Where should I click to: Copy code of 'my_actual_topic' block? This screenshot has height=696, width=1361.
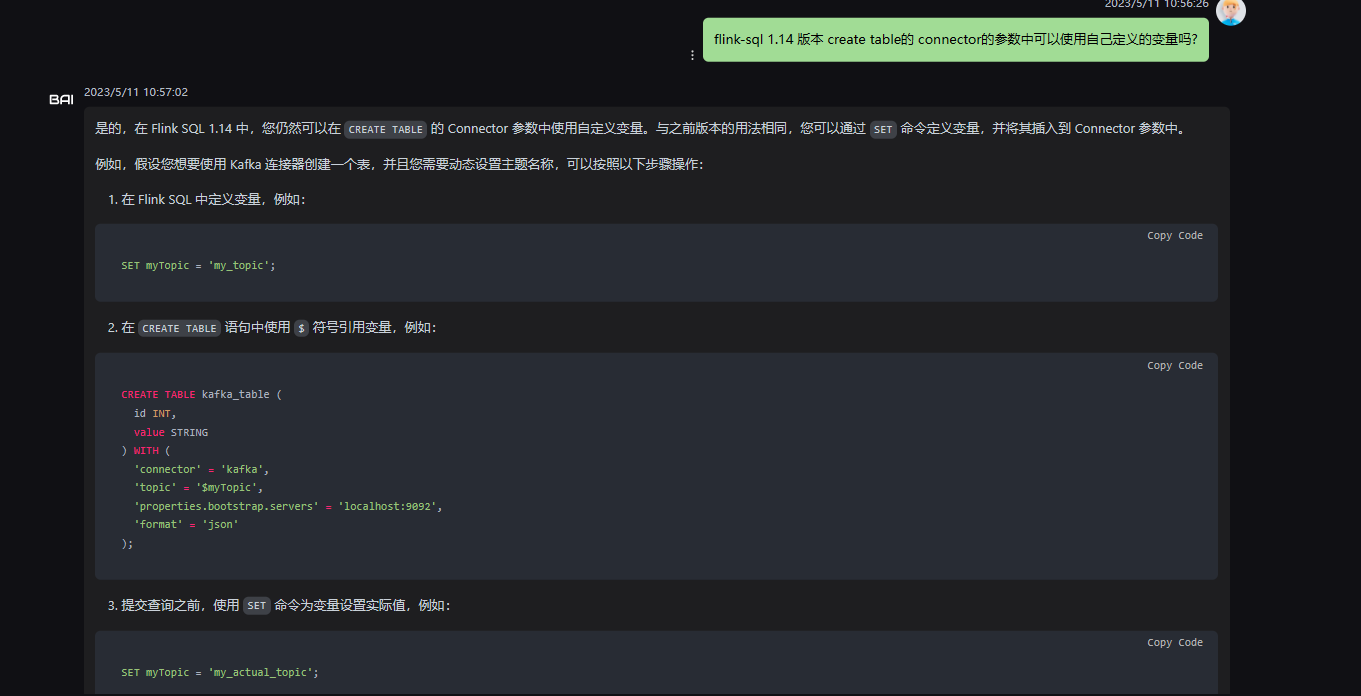pyautogui.click(x=1175, y=643)
